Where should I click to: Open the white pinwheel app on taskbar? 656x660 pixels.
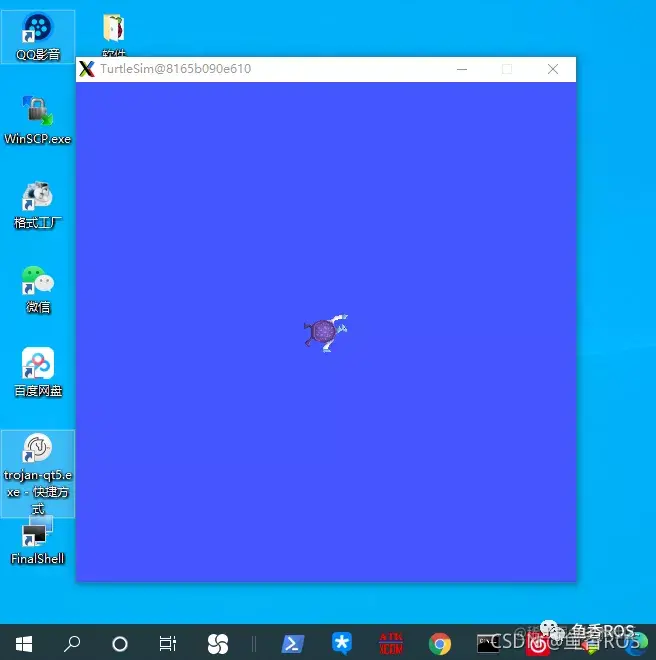(x=218, y=644)
